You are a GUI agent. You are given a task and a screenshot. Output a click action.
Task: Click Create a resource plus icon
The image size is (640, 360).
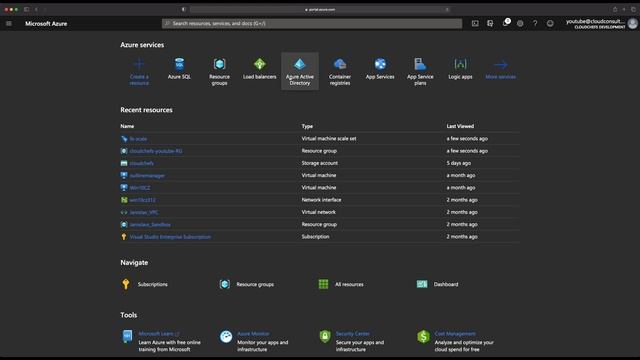click(x=139, y=64)
